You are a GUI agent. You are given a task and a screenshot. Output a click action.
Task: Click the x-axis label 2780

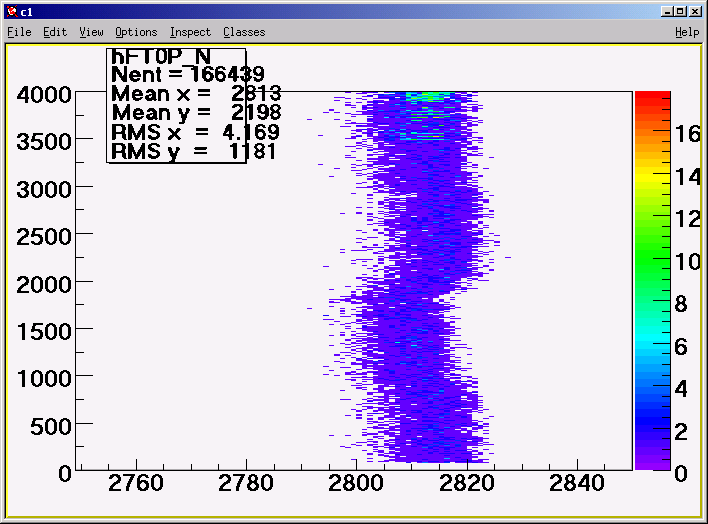pos(246,483)
